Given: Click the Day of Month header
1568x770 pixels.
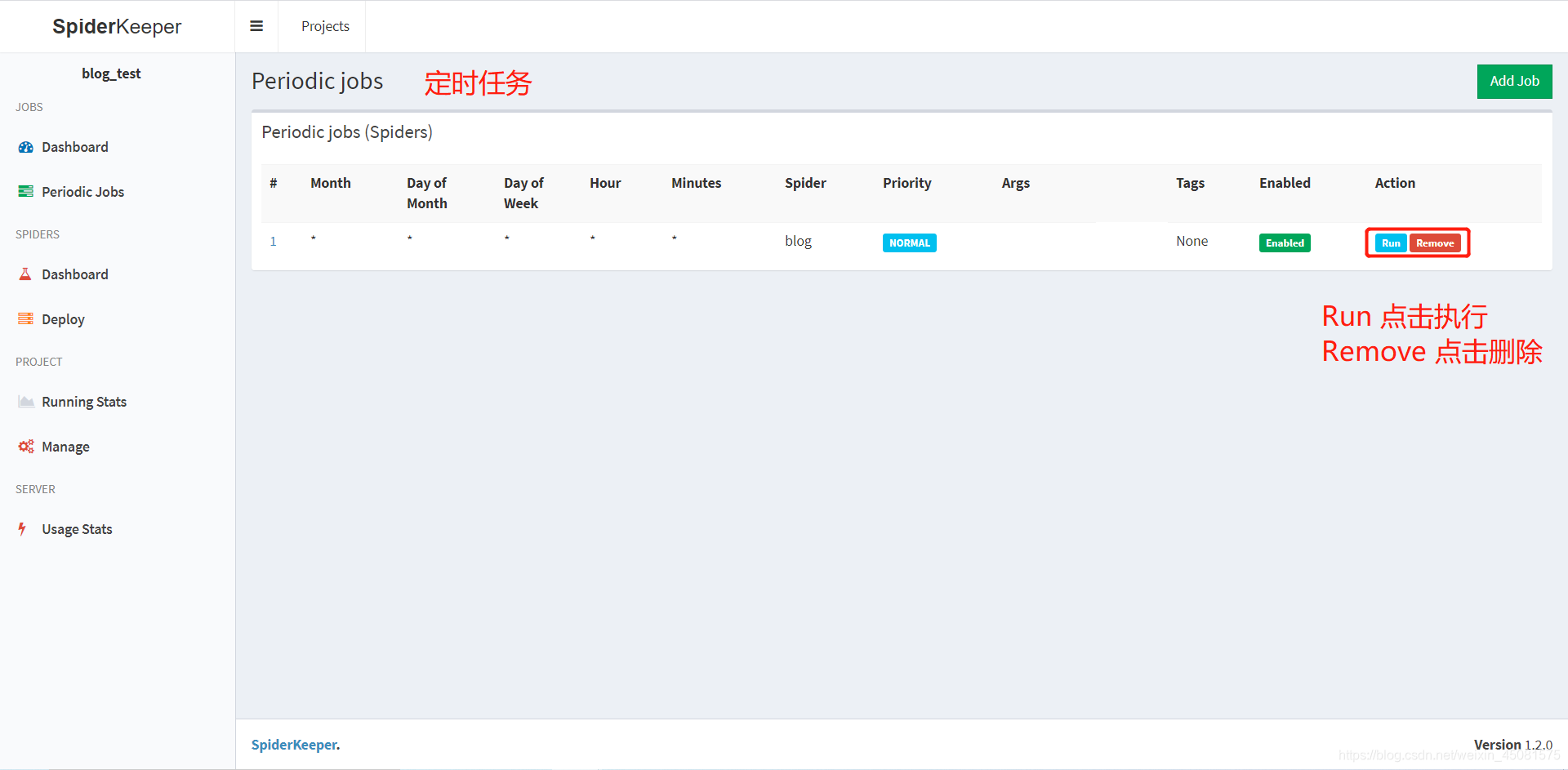Looking at the screenshot, I should 427,193.
